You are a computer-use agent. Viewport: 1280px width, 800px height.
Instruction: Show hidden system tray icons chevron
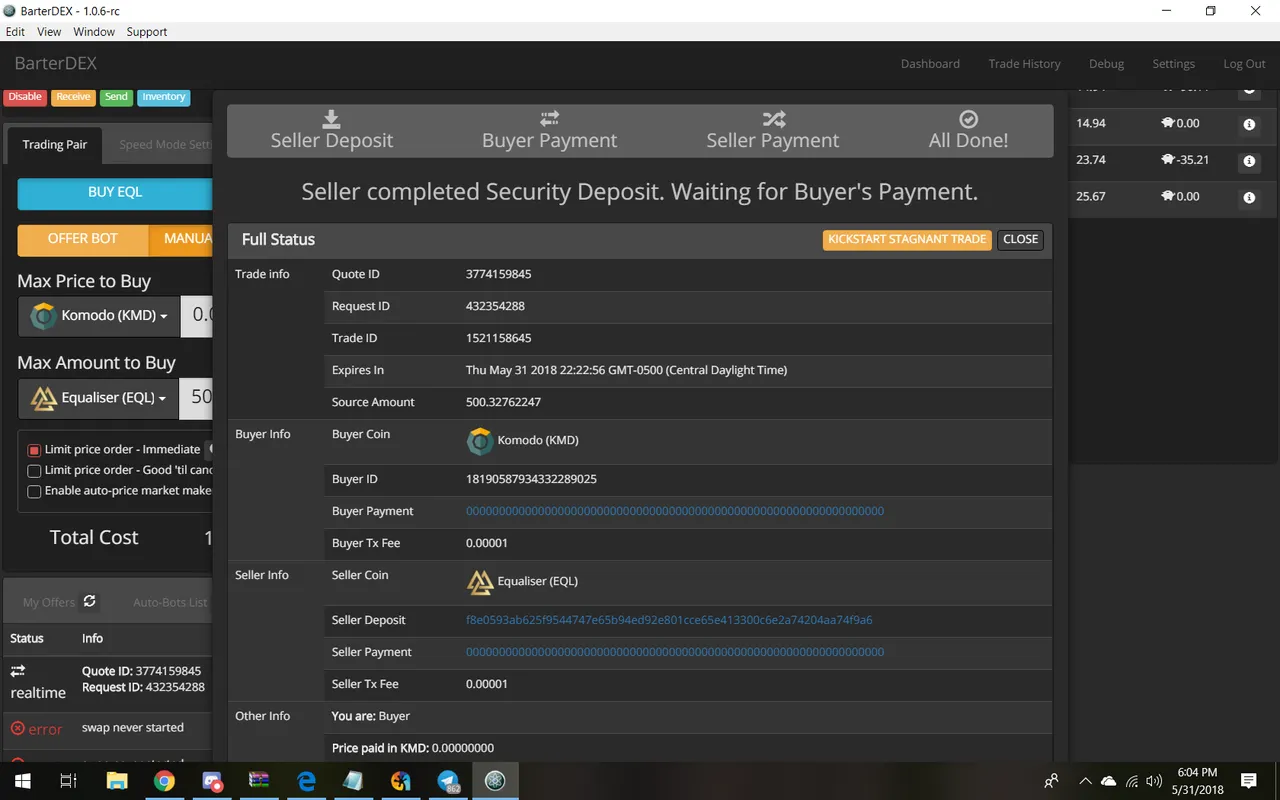[1085, 781]
